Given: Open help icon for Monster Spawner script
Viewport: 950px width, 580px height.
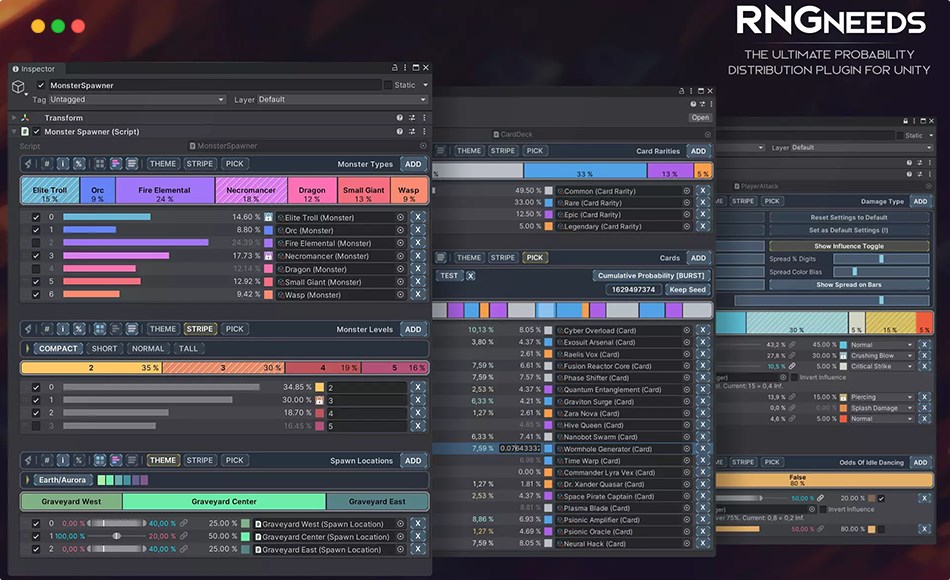Looking at the screenshot, I should point(401,131).
